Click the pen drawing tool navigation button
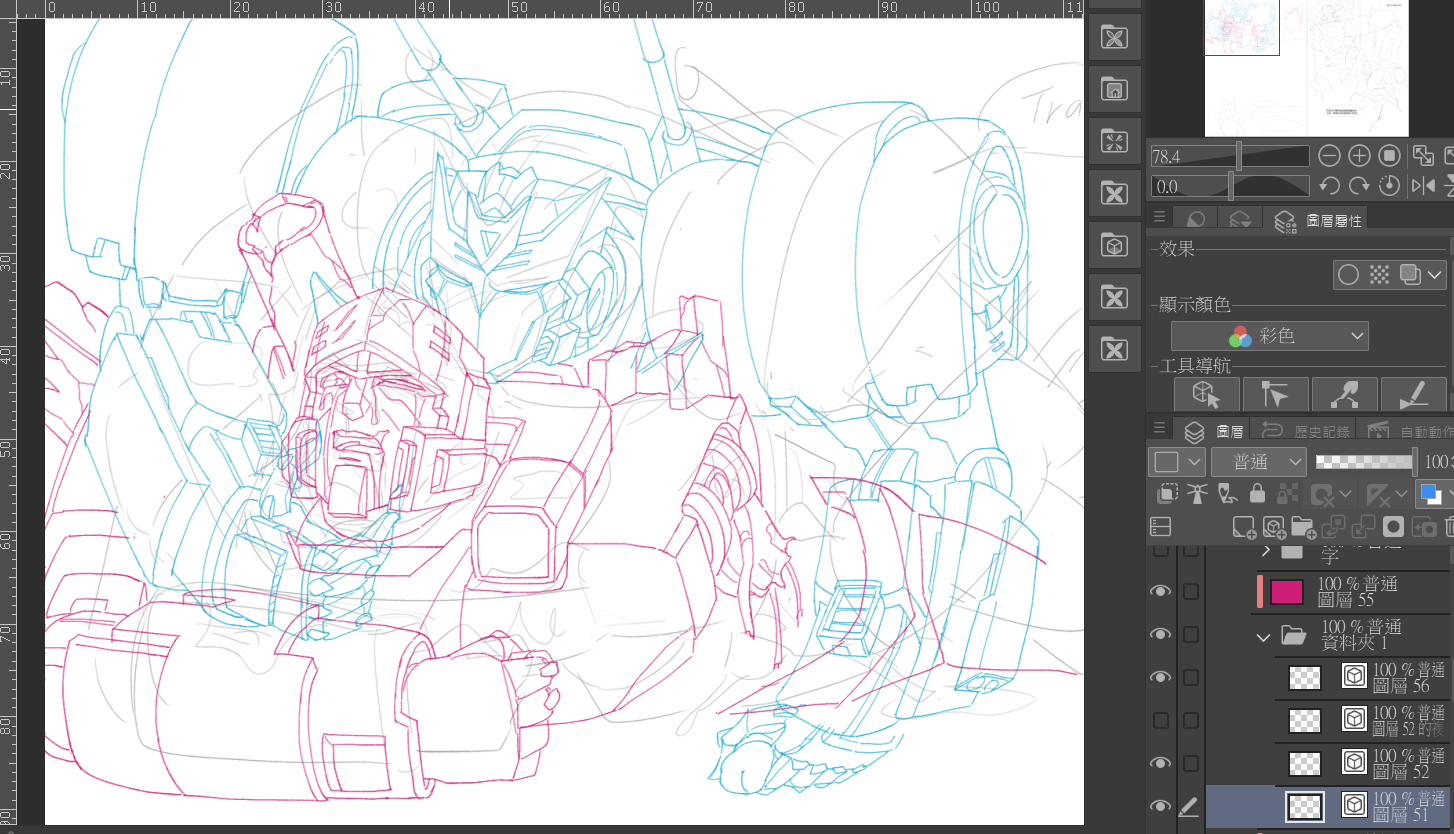This screenshot has height=834, width=1454. [x=1413, y=395]
